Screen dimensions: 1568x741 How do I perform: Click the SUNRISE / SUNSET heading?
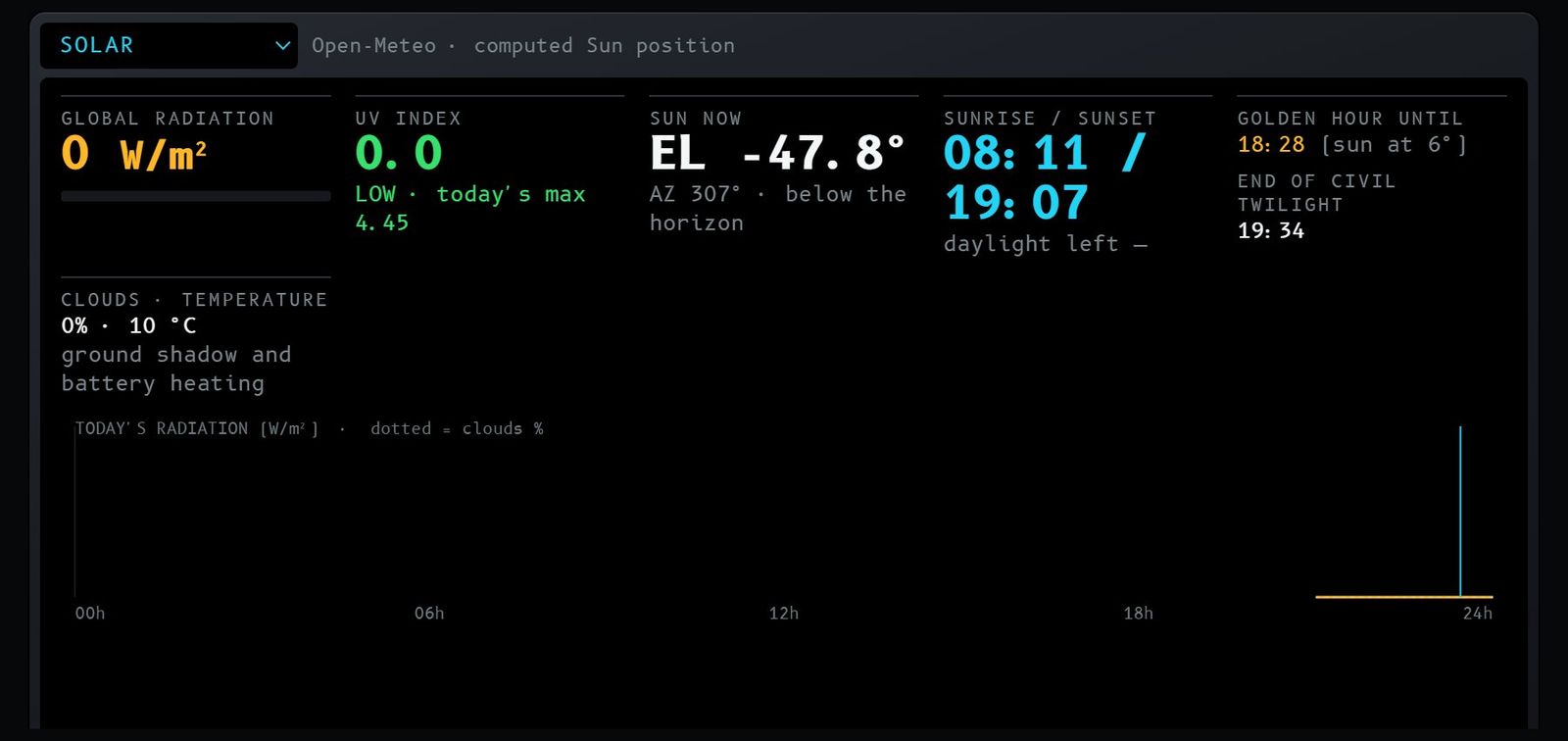pyautogui.click(x=1050, y=119)
